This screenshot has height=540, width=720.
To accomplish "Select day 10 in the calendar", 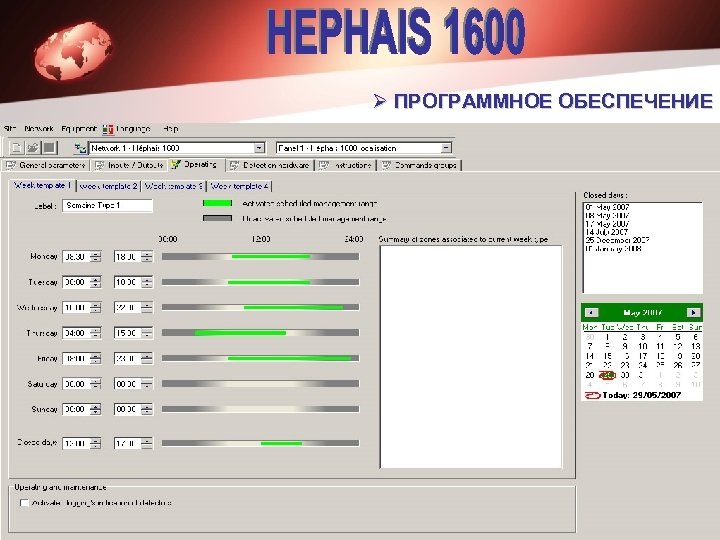I will coord(643,346).
